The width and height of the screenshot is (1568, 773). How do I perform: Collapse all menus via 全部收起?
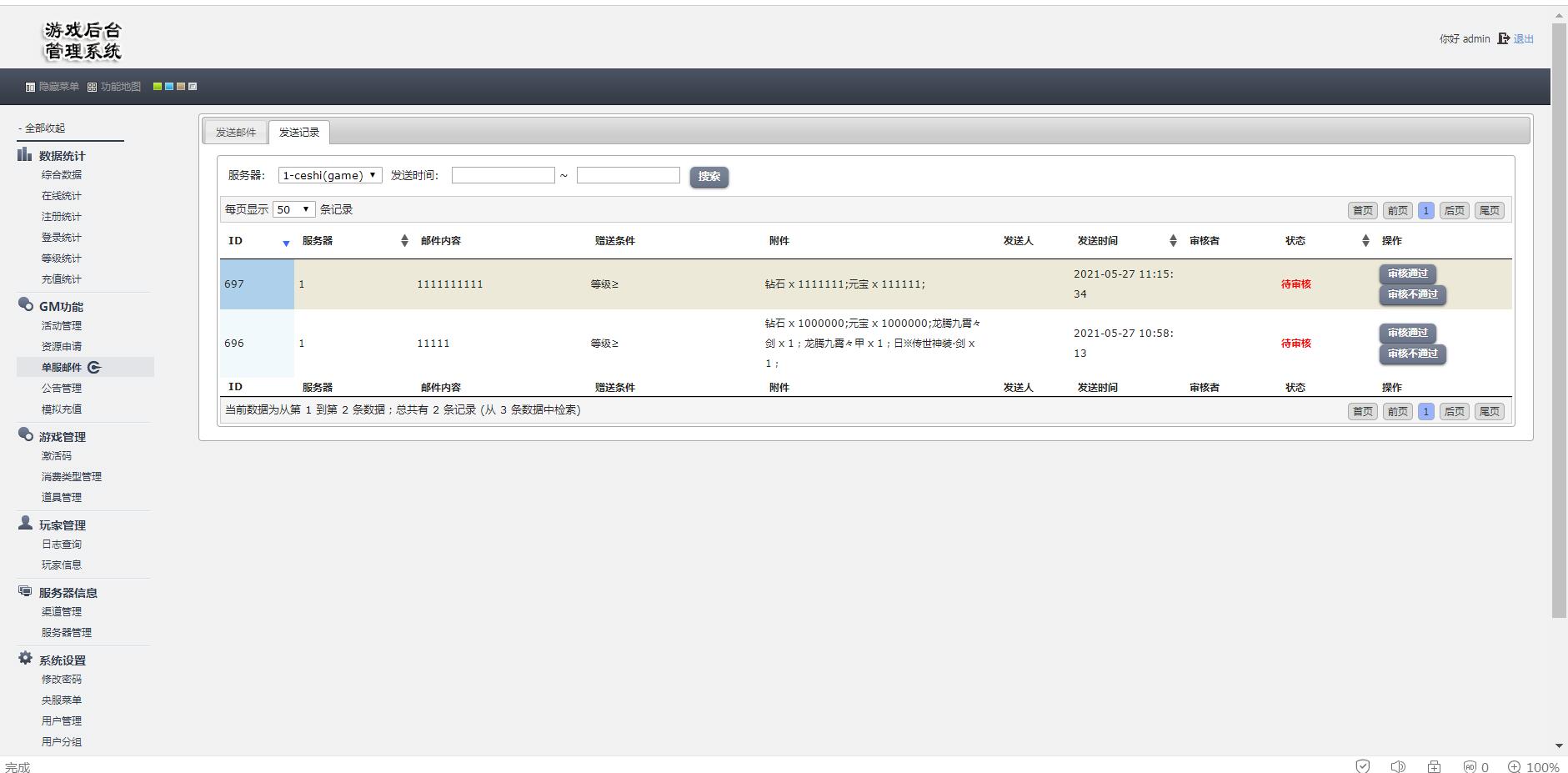(x=44, y=128)
